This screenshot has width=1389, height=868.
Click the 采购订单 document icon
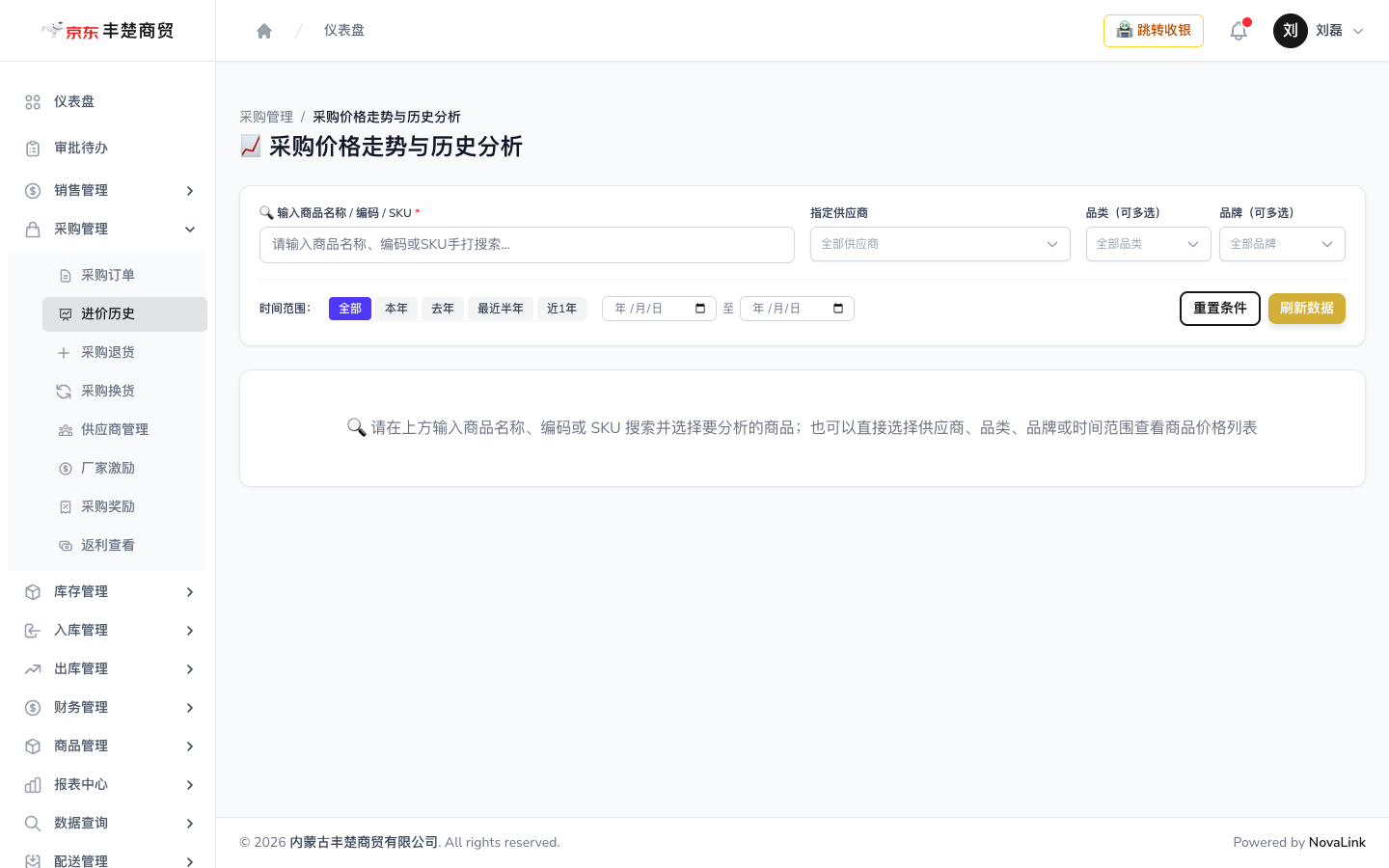click(x=66, y=276)
